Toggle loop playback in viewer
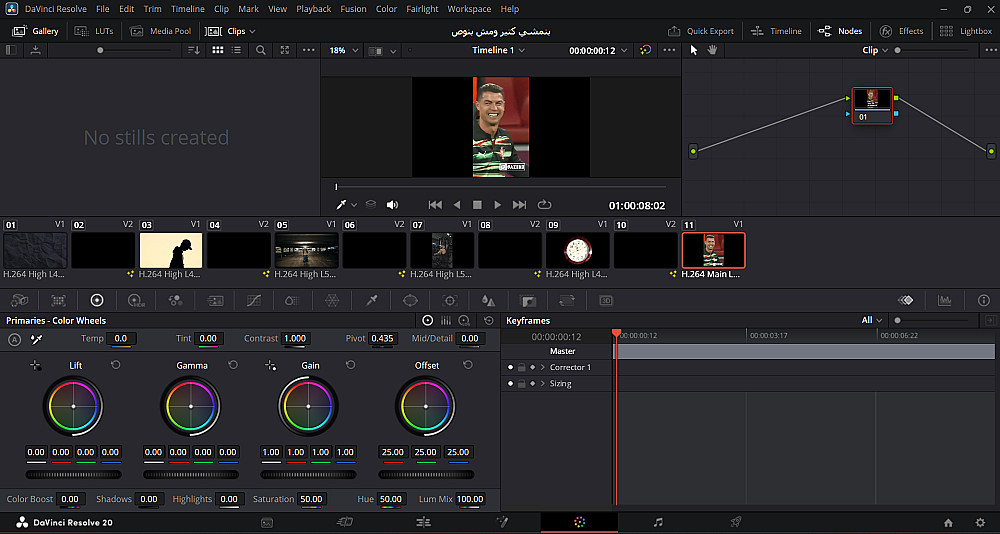 (x=544, y=205)
